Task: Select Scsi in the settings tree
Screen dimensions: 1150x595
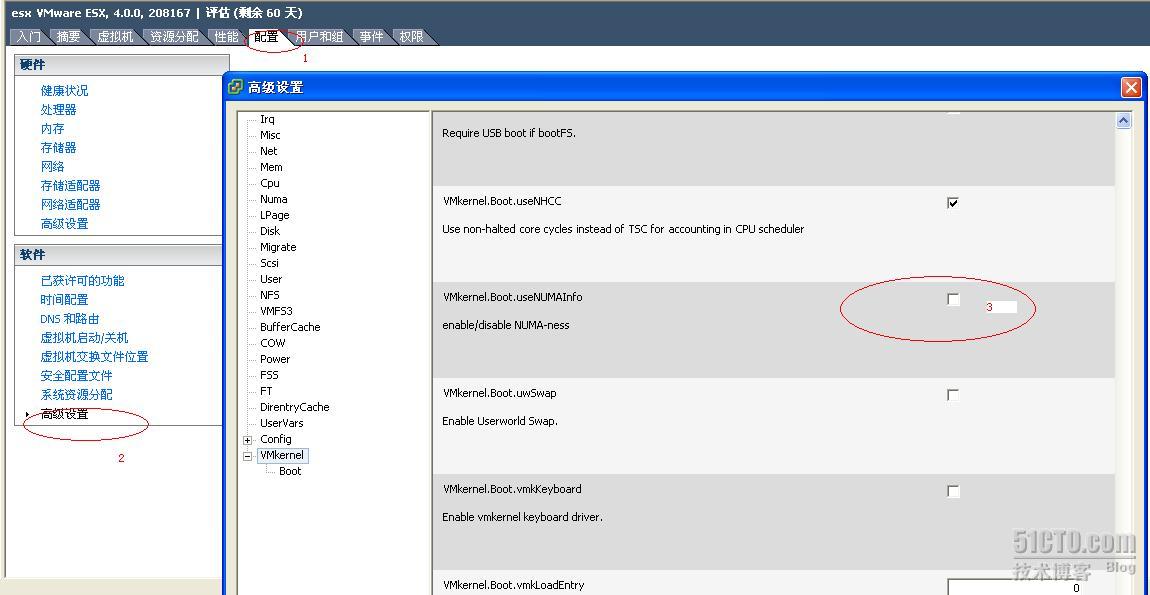Action: (269, 263)
